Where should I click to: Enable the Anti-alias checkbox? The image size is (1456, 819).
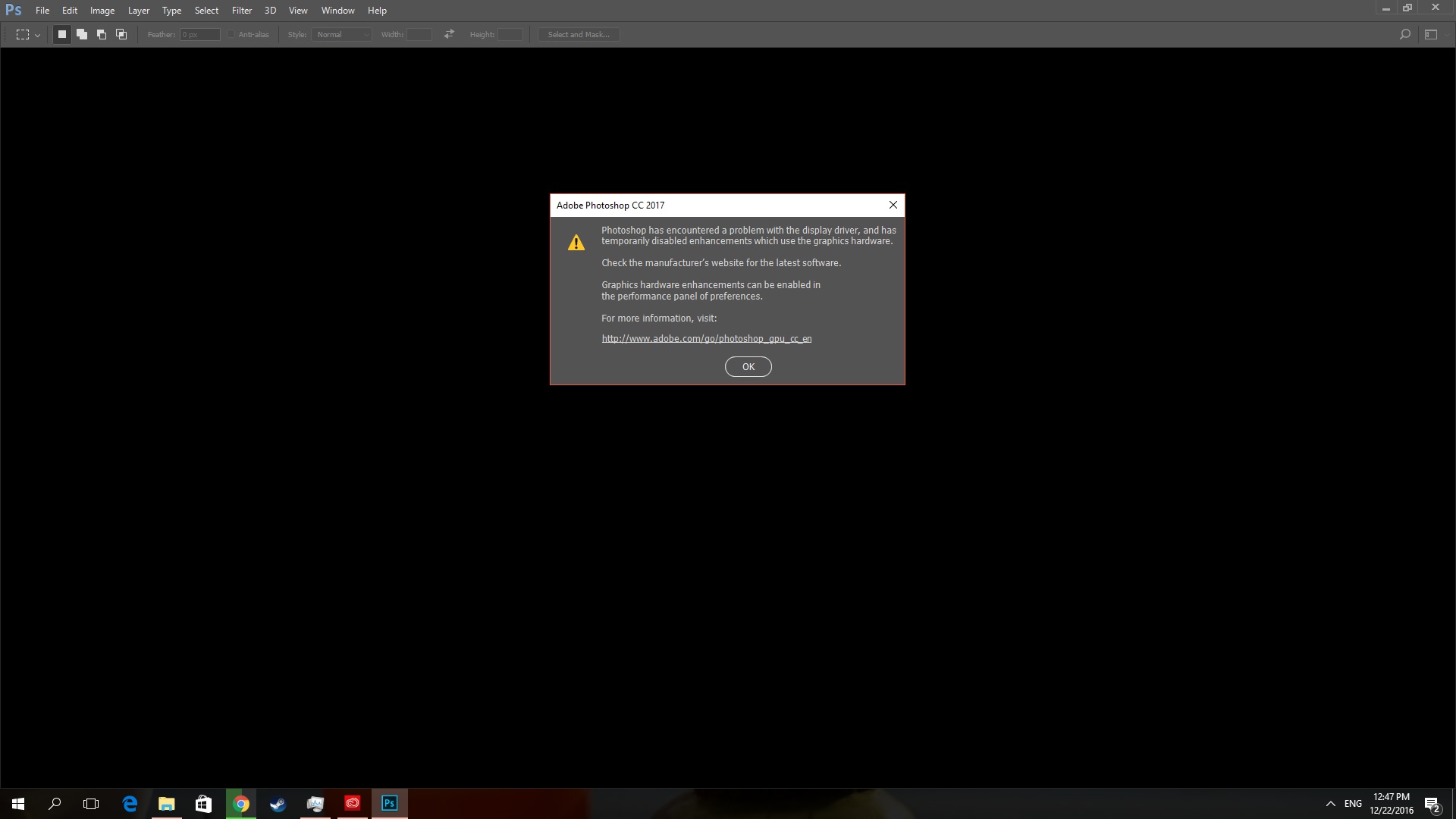pos(231,33)
